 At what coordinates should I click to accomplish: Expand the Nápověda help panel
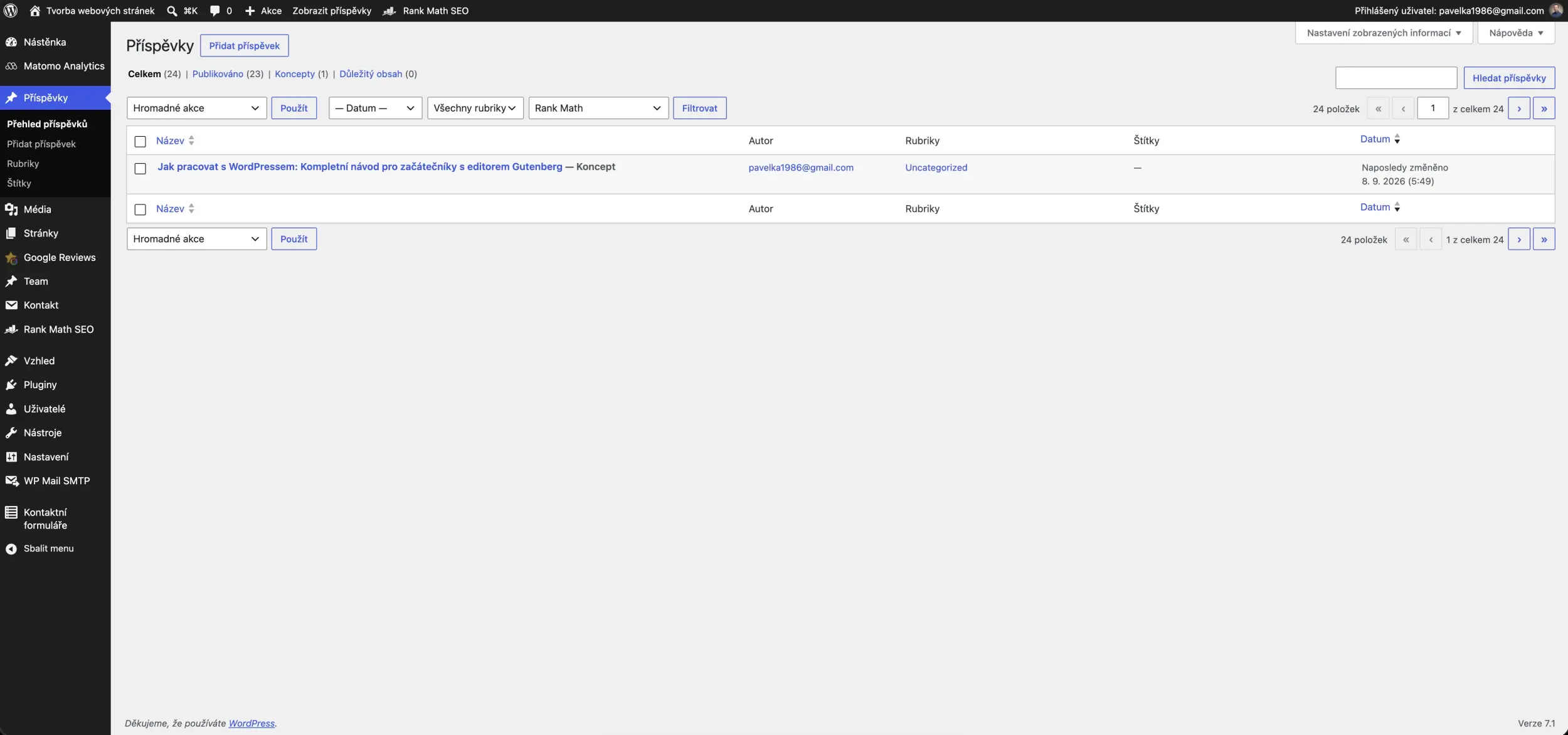1516,33
